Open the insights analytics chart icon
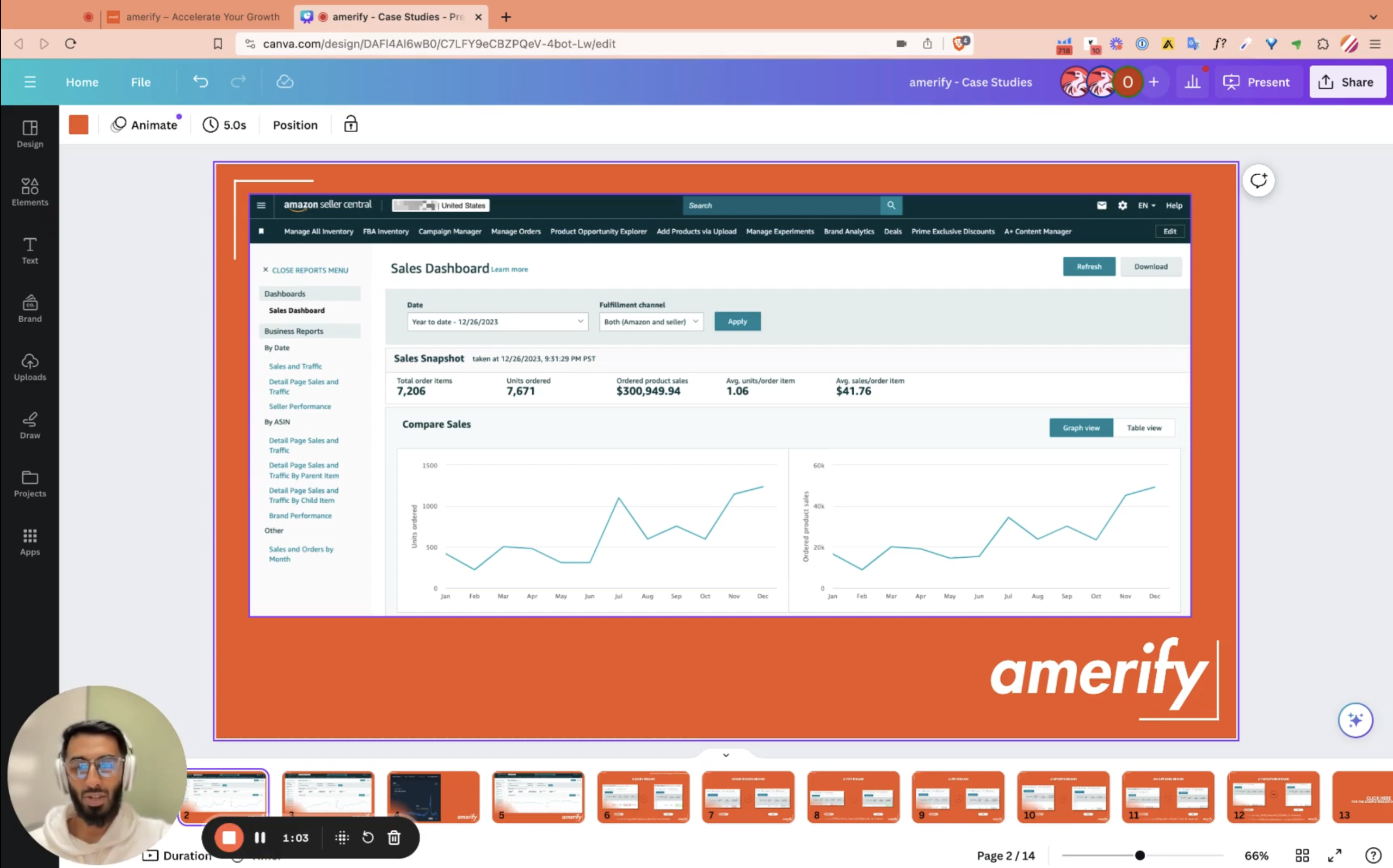This screenshot has height=868, width=1393. (x=1193, y=82)
